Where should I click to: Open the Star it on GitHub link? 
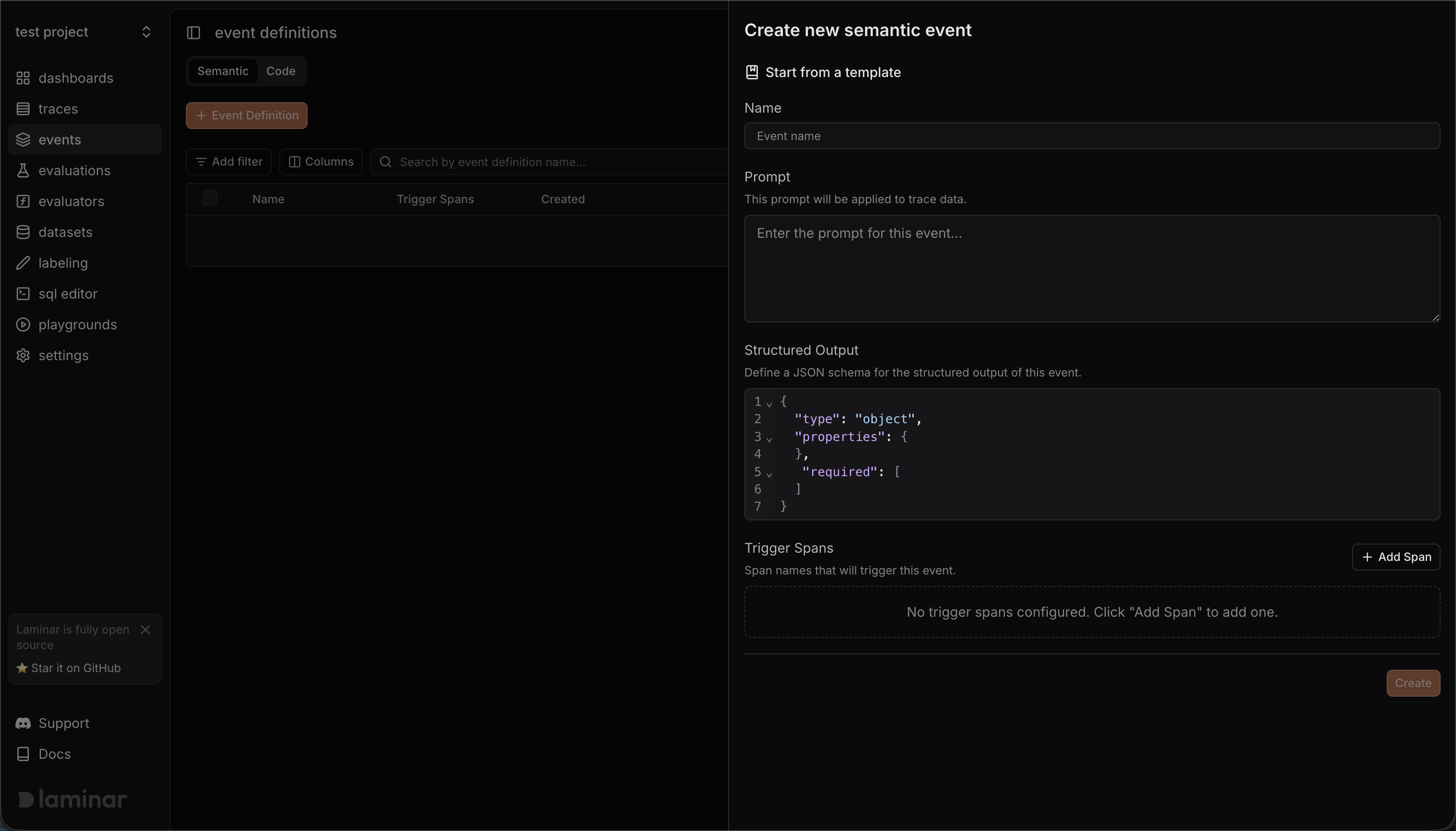(77, 668)
